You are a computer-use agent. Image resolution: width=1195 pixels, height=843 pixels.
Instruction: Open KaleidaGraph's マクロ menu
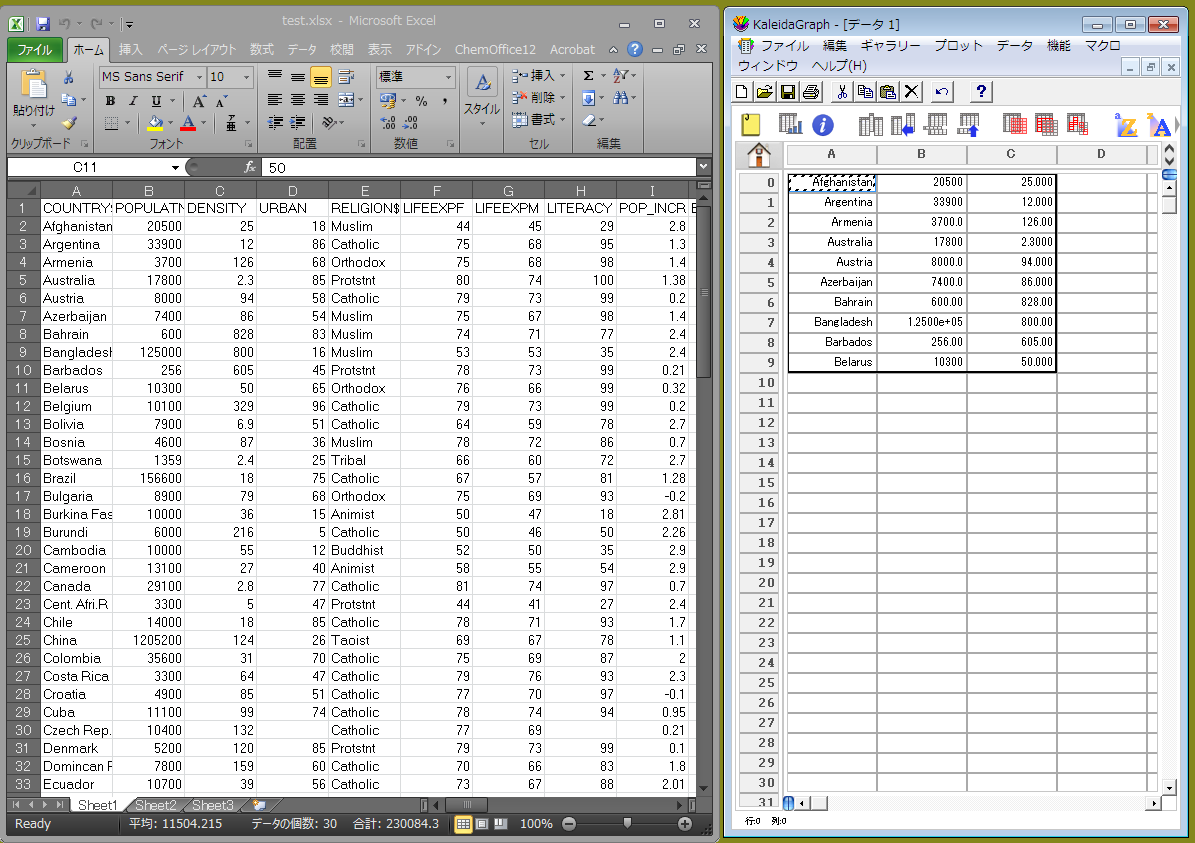click(1102, 46)
